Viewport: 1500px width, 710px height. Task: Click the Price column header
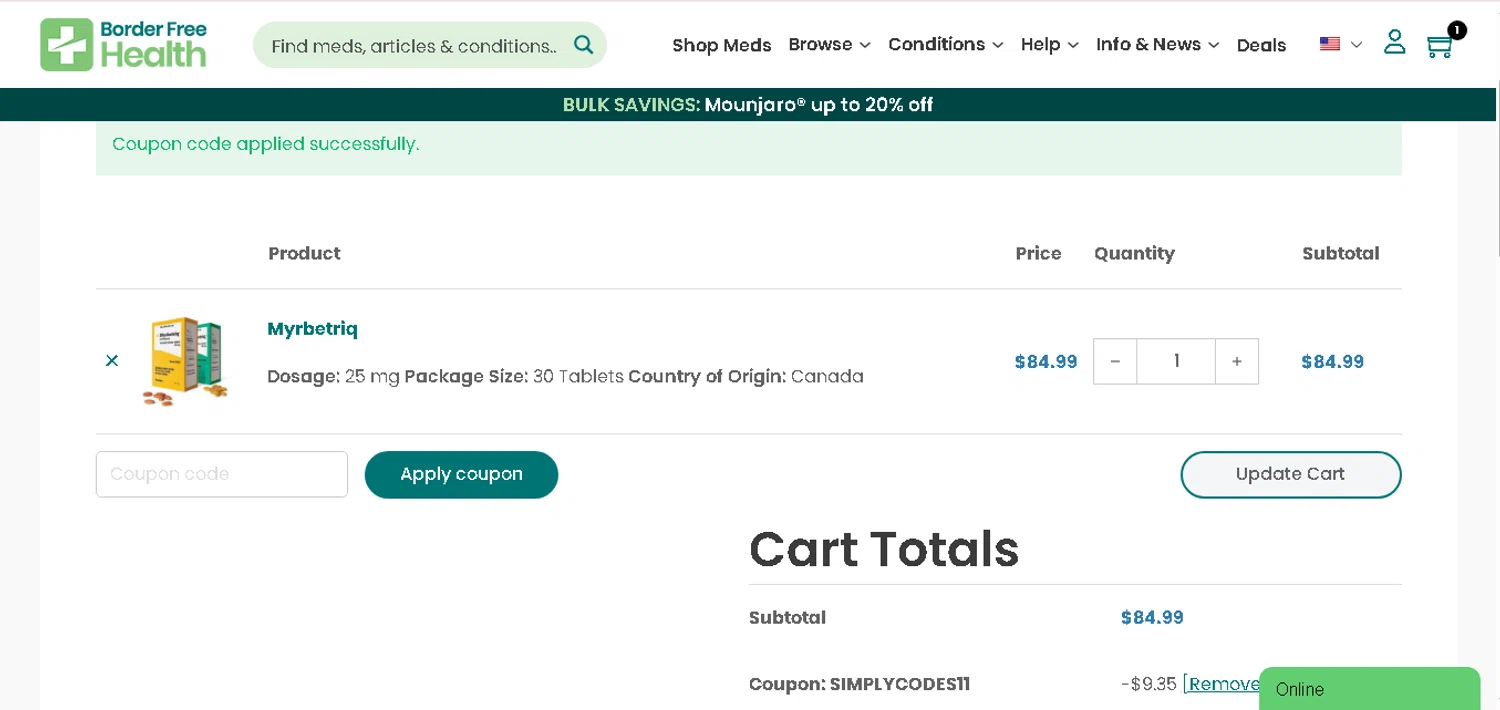coord(1038,254)
